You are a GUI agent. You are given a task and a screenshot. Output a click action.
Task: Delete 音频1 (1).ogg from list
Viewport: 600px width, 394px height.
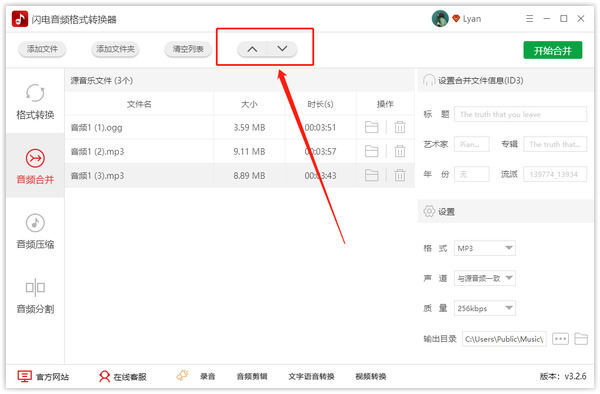point(400,127)
